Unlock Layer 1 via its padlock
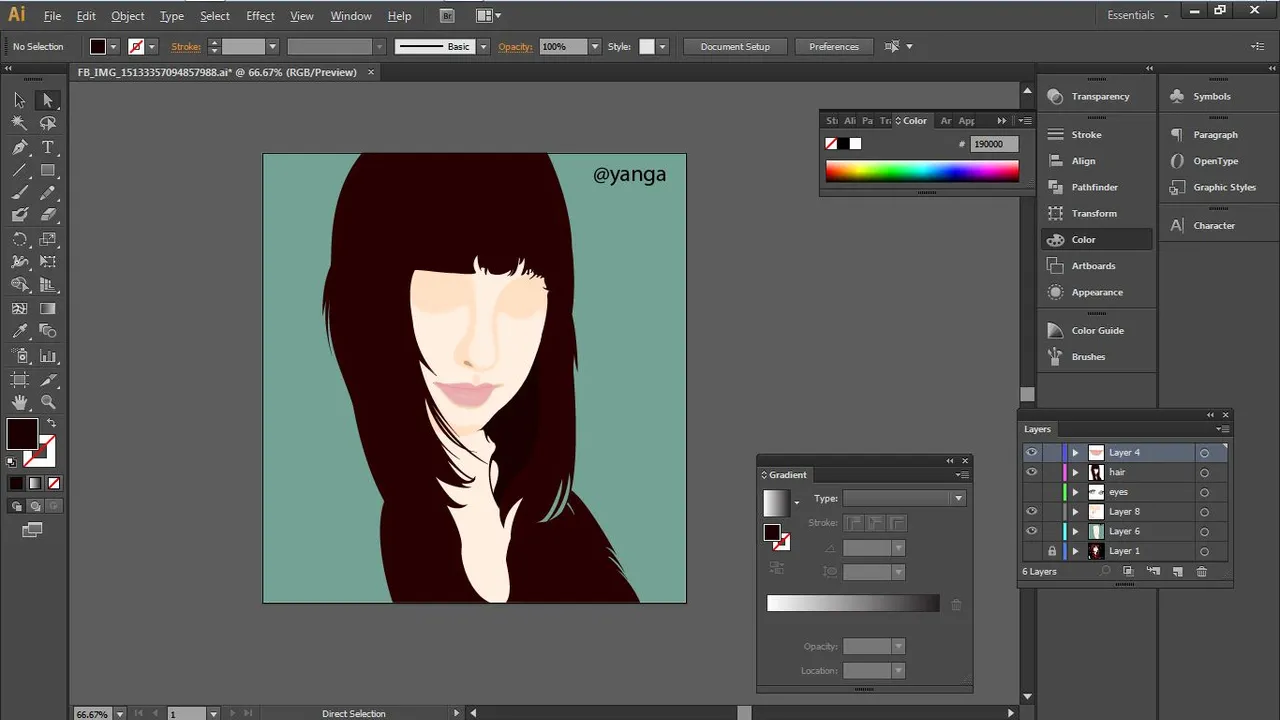Image resolution: width=1280 pixels, height=720 pixels. pos(1051,551)
